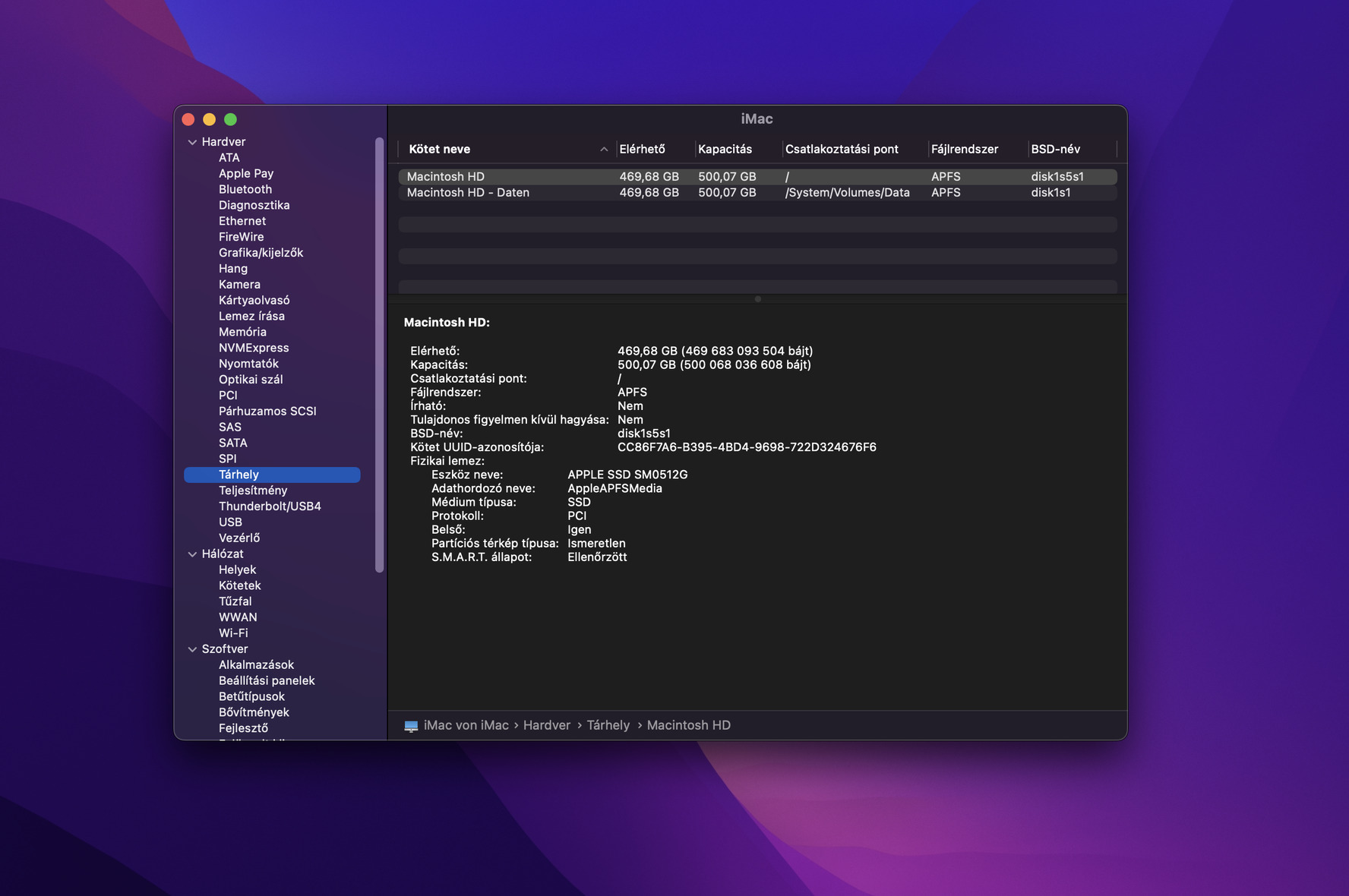The height and width of the screenshot is (896, 1349).
Task: Select SATA in the sidebar
Action: (233, 443)
